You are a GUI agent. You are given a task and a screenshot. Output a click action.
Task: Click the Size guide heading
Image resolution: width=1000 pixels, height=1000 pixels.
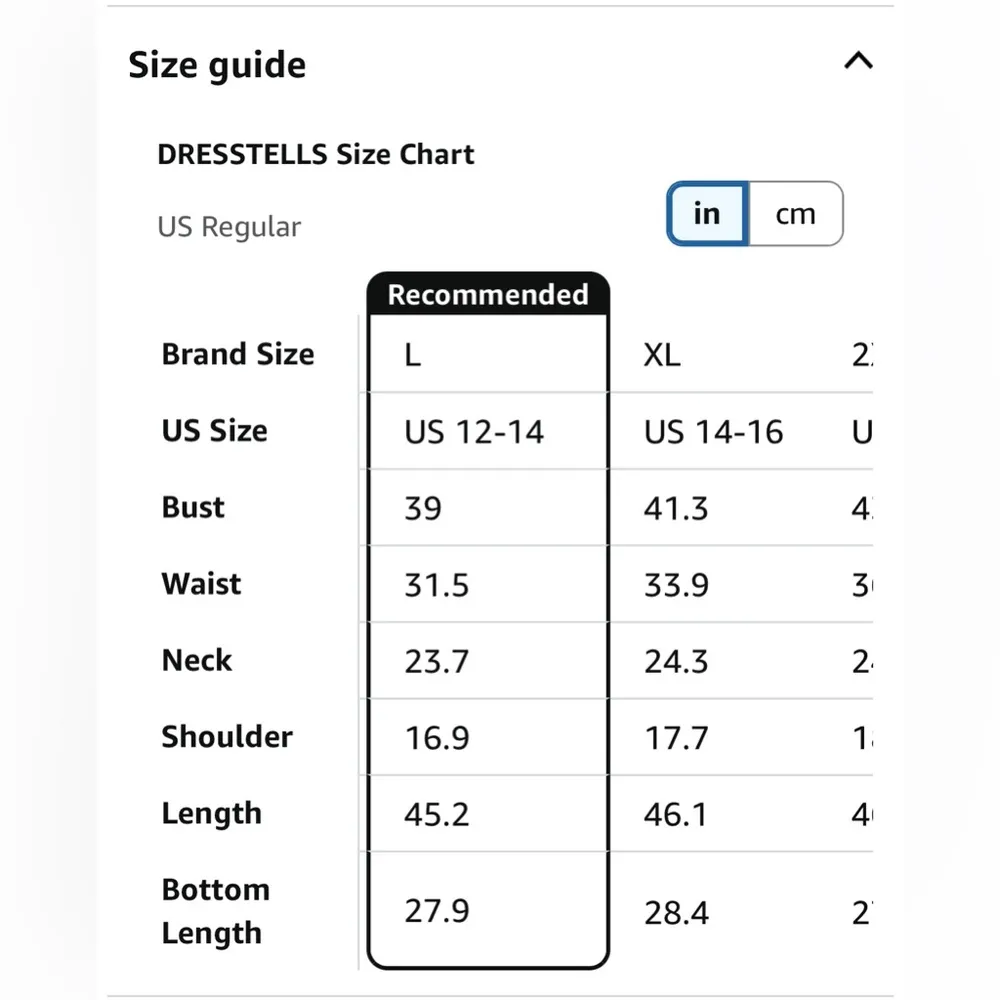point(217,65)
